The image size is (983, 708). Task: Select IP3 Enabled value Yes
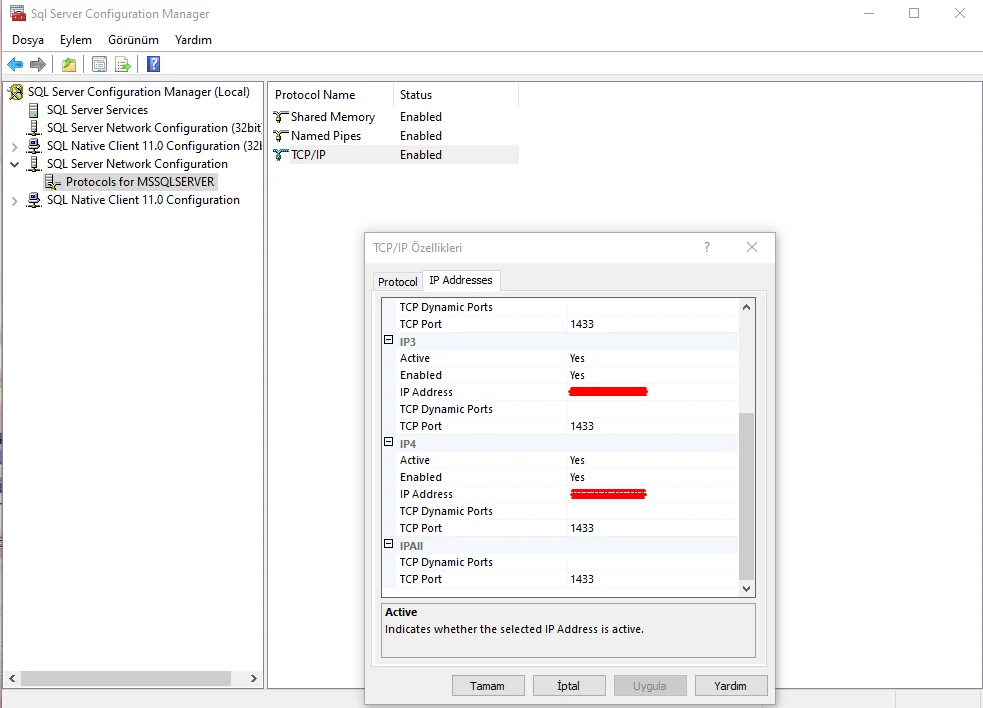click(653, 375)
